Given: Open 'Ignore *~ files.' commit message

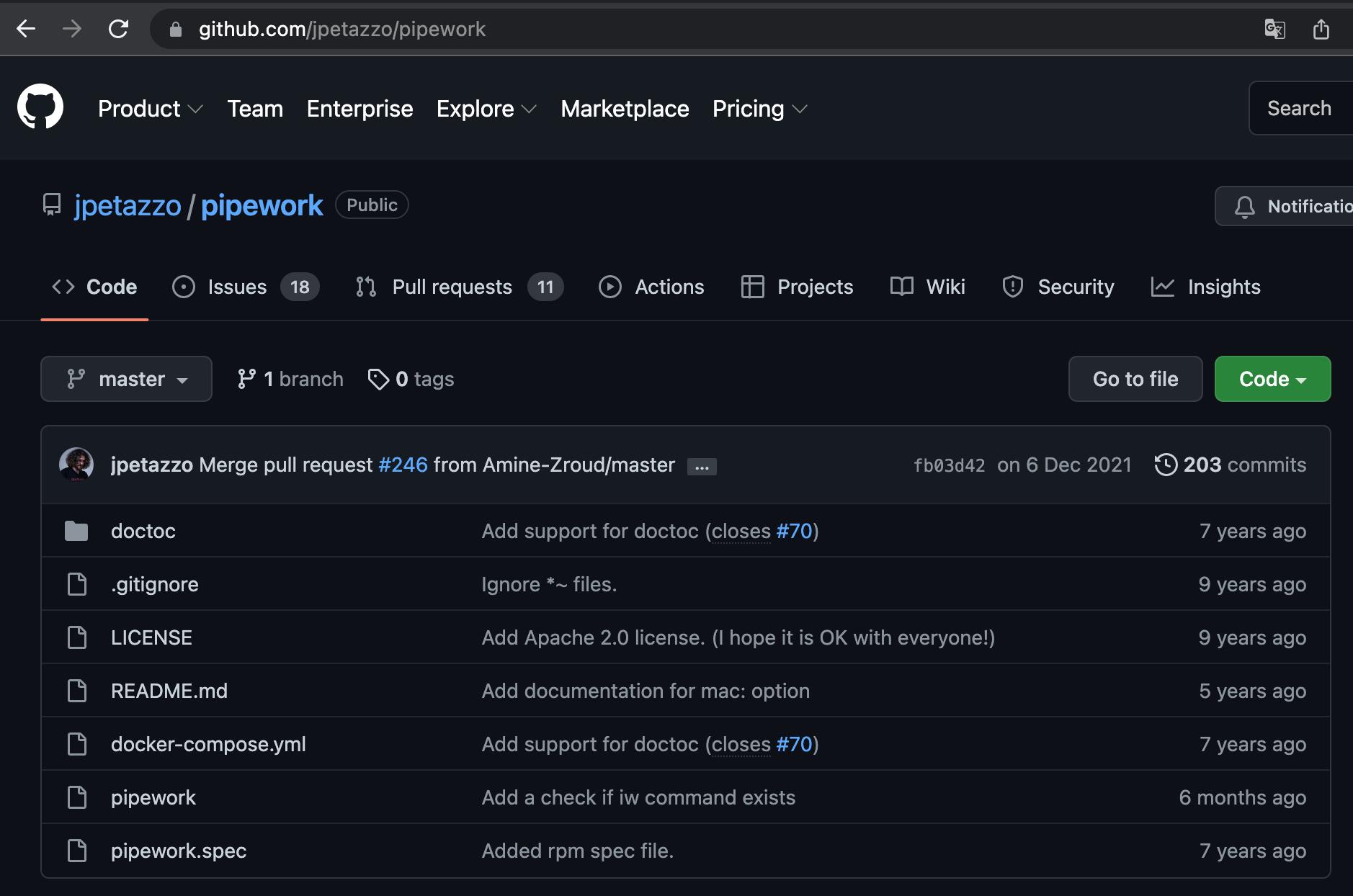Looking at the screenshot, I should pyautogui.click(x=549, y=584).
